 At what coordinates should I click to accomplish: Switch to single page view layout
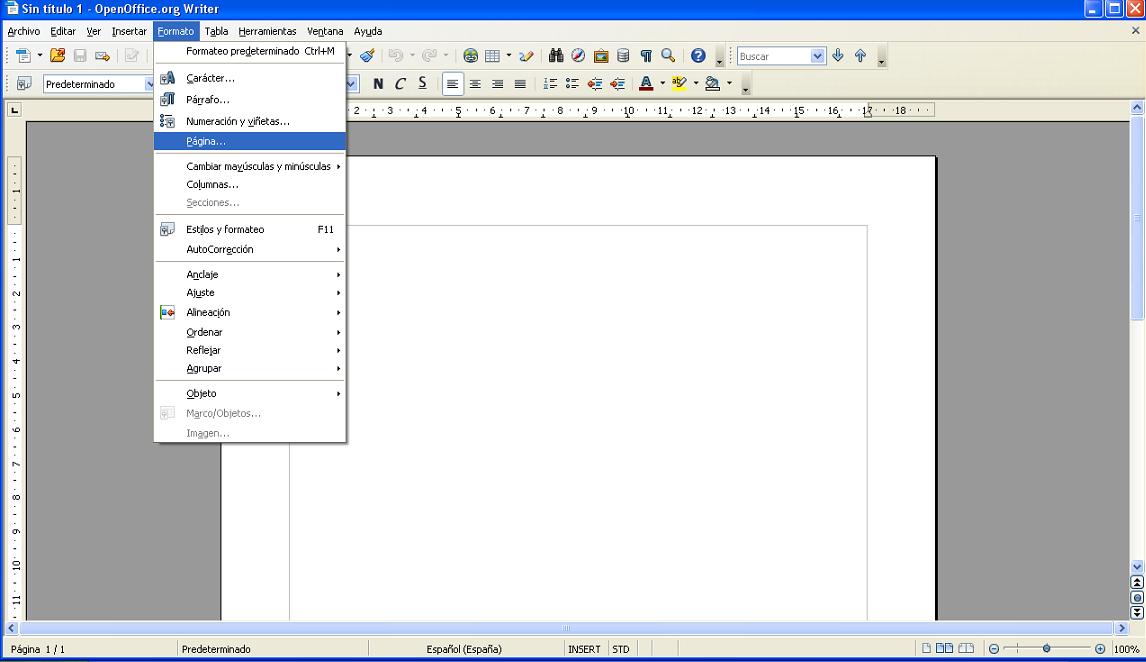click(926, 648)
